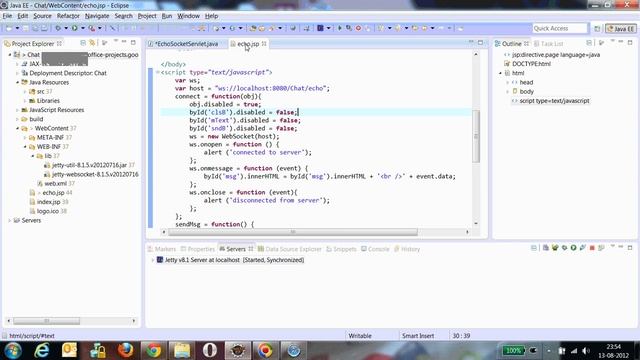The width and height of the screenshot is (640, 360).
Task: Select logo.ico in Project Explorer
Action: coord(48,211)
